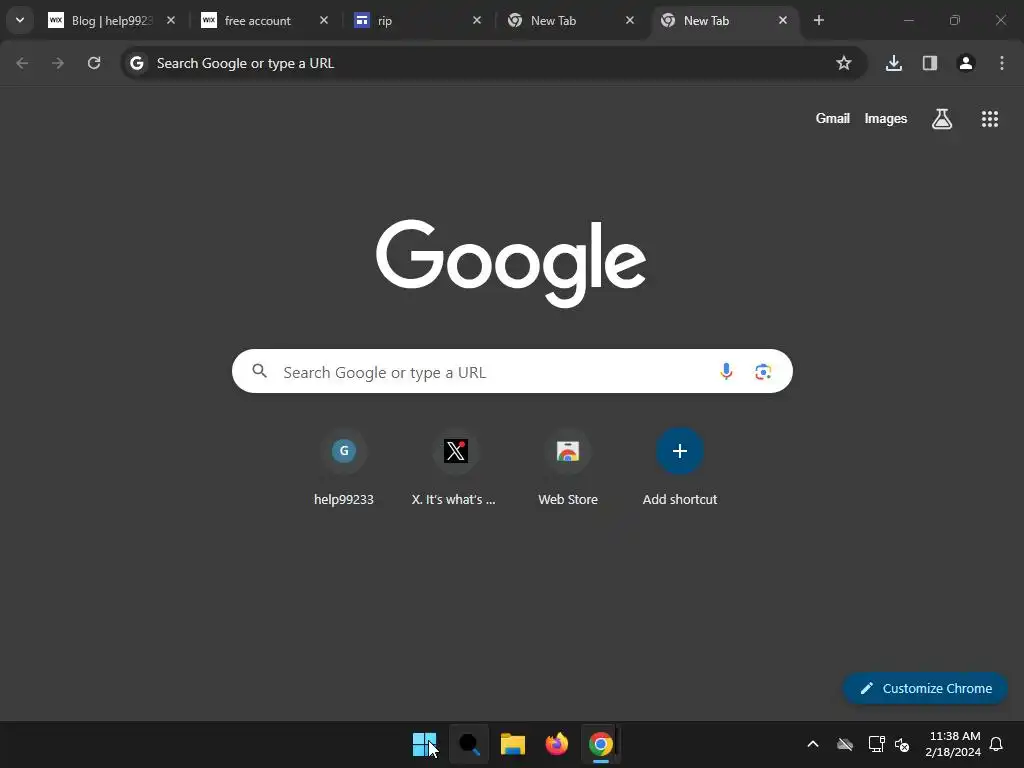Open the notifications bell

[996, 744]
